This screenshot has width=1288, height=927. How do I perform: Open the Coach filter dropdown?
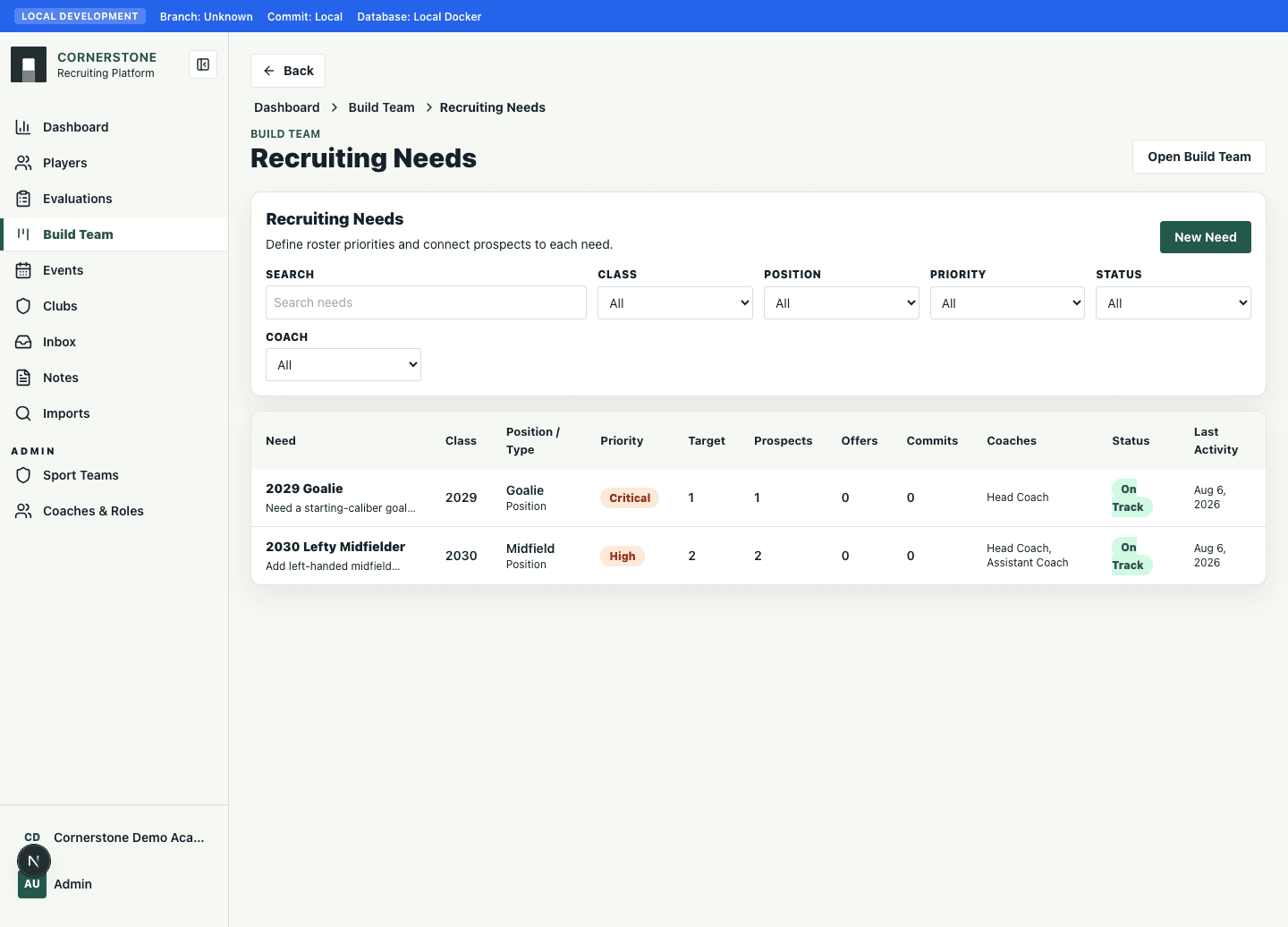click(x=343, y=364)
